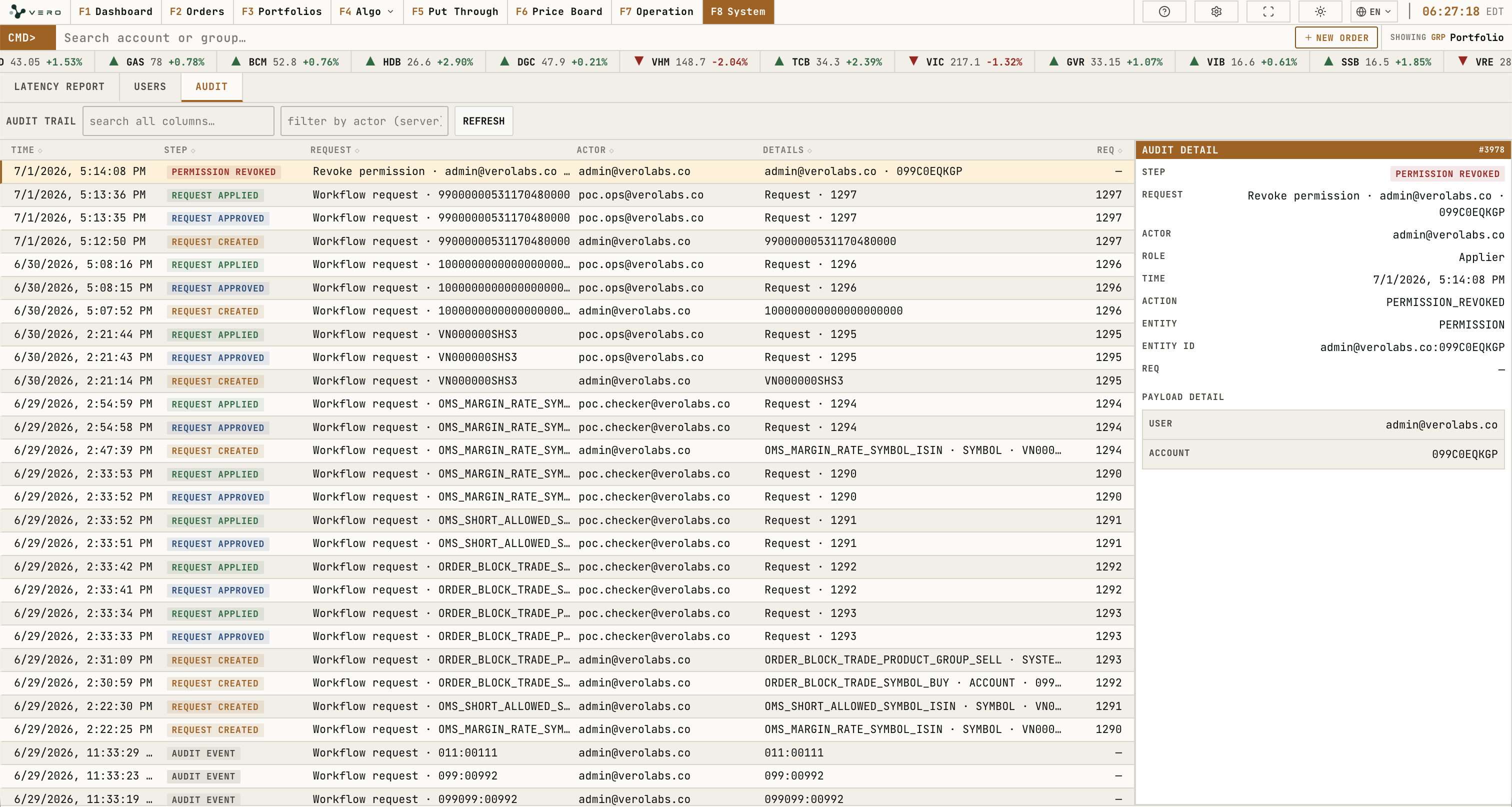
Task: Click the HDB ticker item
Action: 419,61
